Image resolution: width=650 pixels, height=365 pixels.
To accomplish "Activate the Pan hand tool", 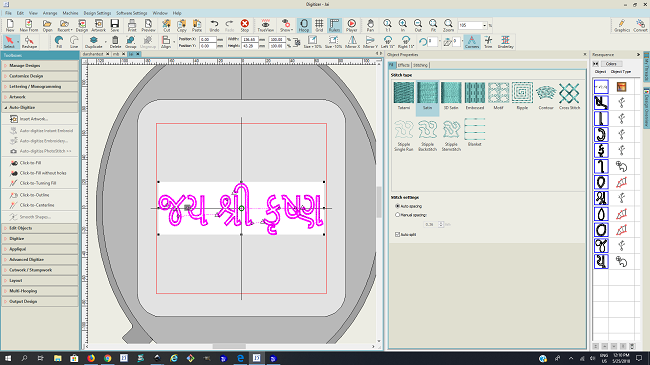I will pos(370,25).
